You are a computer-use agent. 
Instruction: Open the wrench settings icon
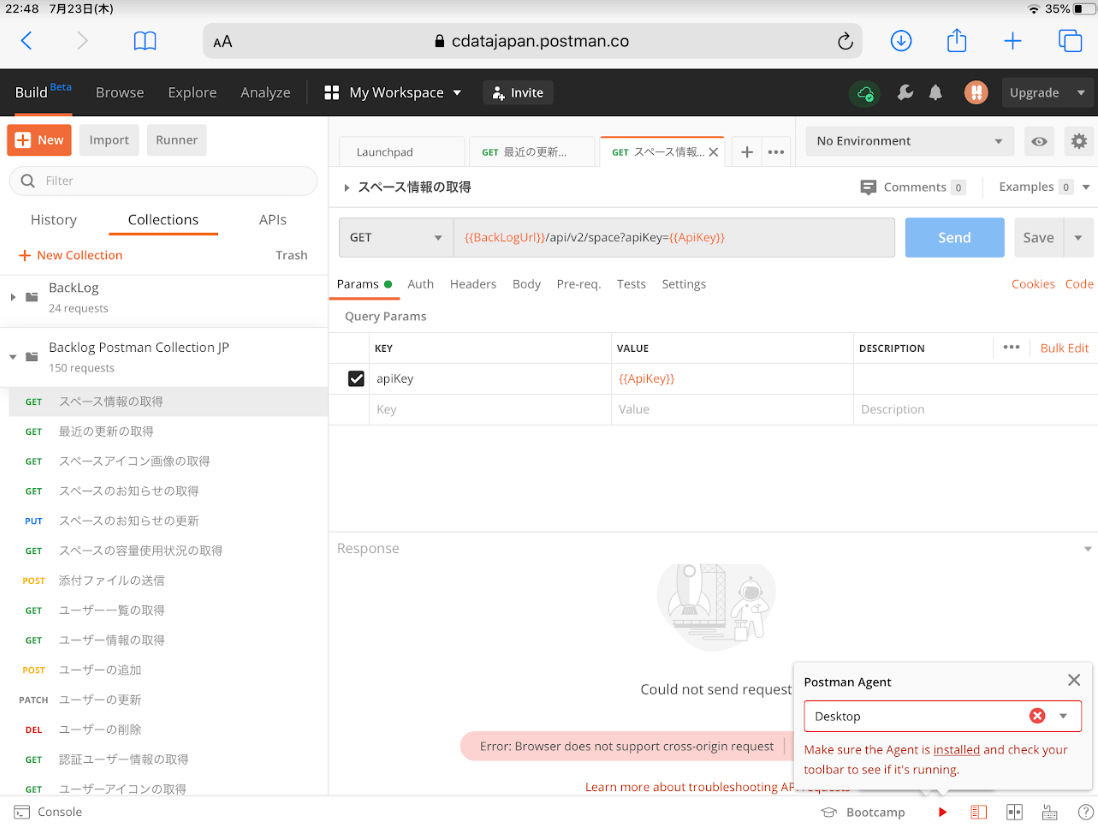pyautogui.click(x=905, y=92)
